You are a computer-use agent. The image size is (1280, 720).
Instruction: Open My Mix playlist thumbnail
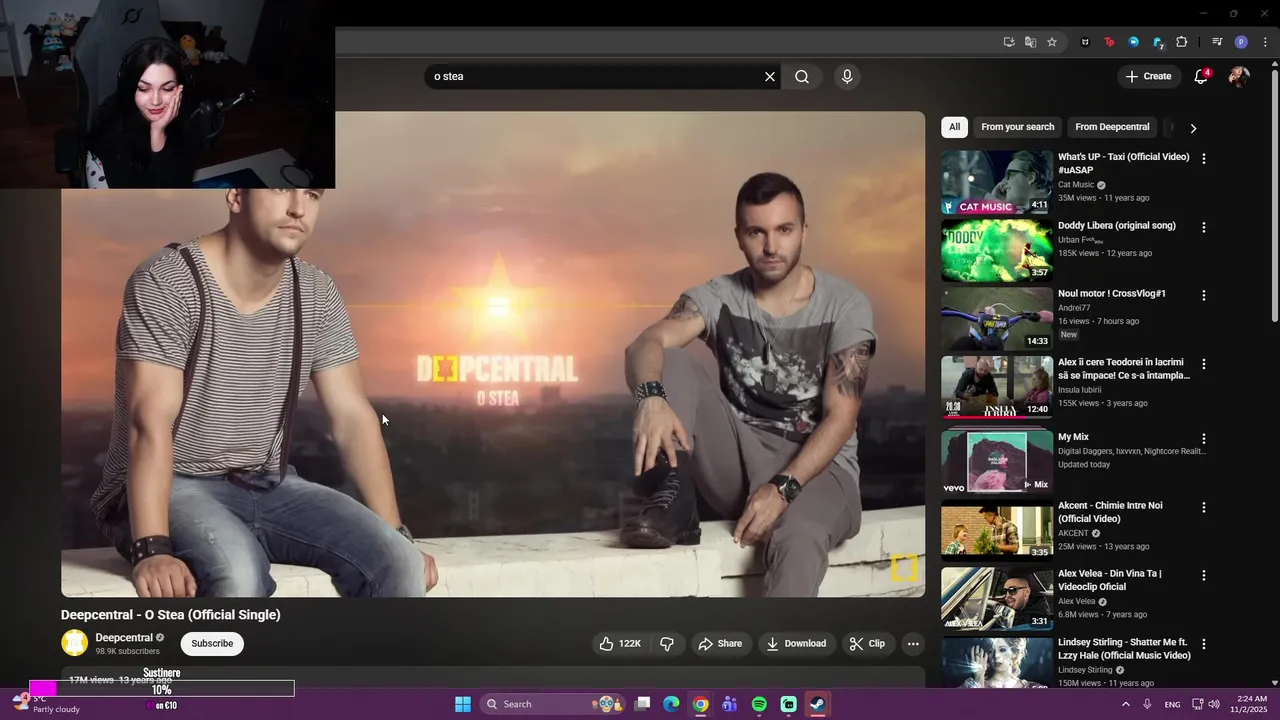(996, 461)
